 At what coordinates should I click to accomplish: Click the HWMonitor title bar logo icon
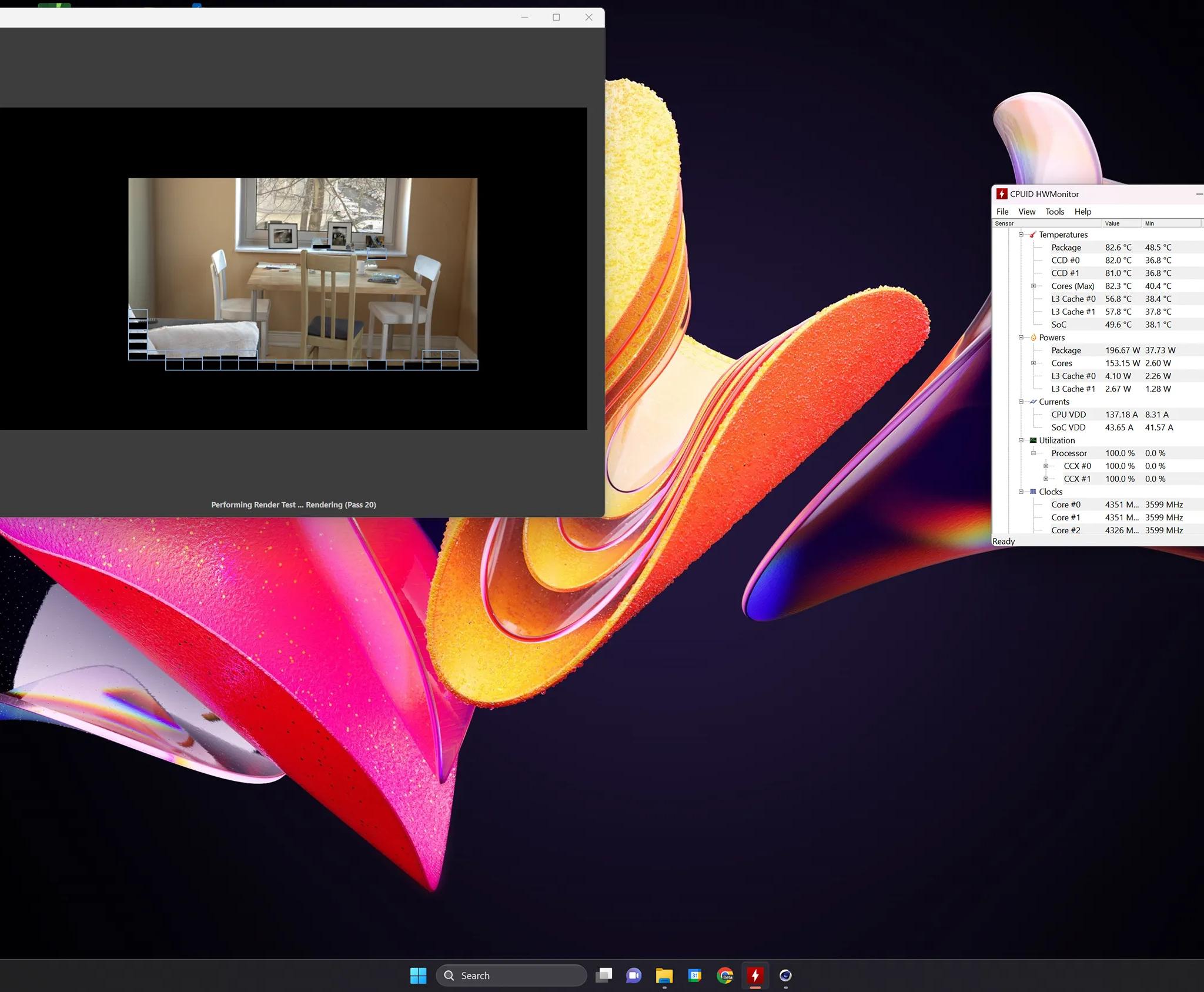(x=1002, y=194)
